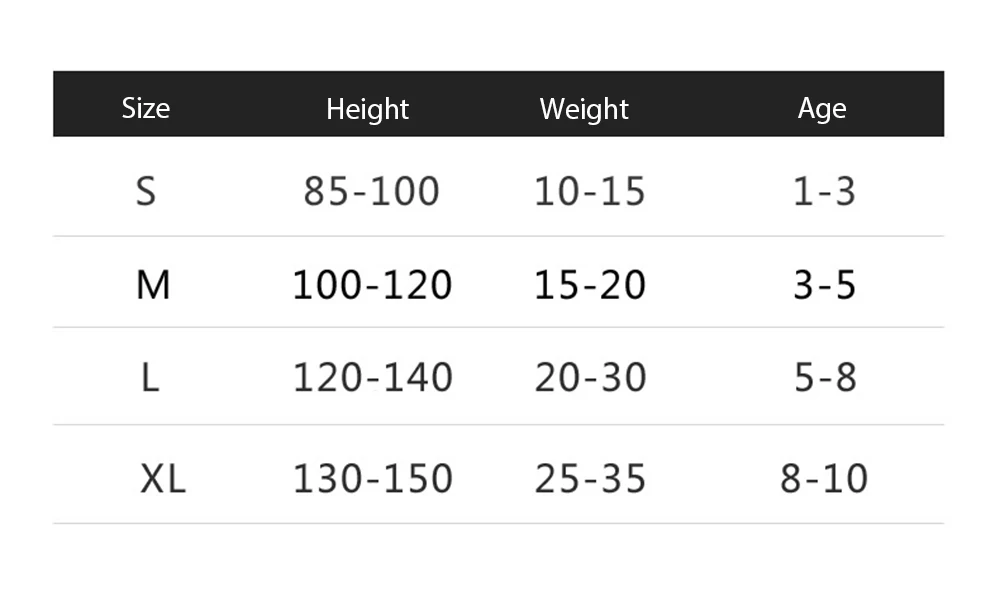Select the M size cell
This screenshot has height=600, width=1000.
pos(153,286)
